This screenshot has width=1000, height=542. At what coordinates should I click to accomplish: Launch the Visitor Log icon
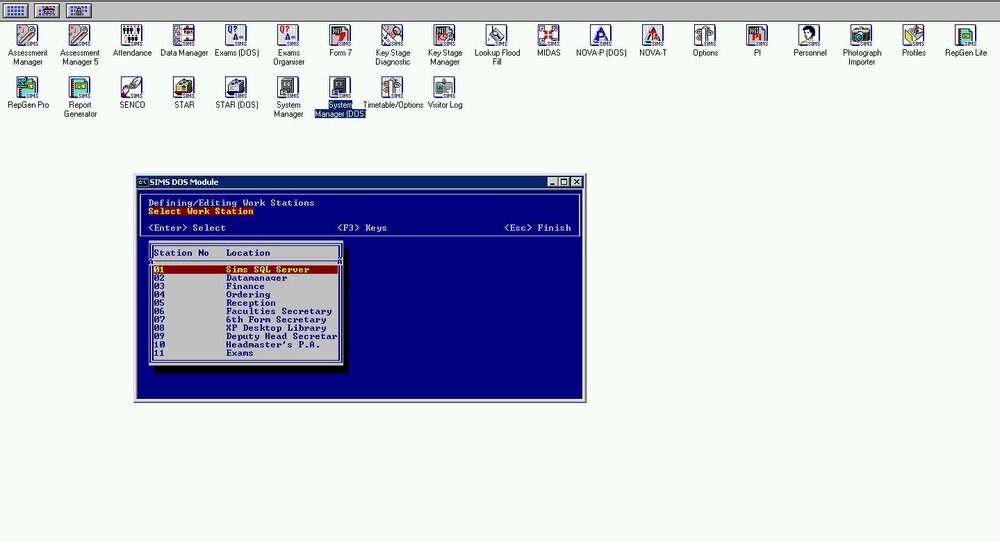pyautogui.click(x=445, y=87)
